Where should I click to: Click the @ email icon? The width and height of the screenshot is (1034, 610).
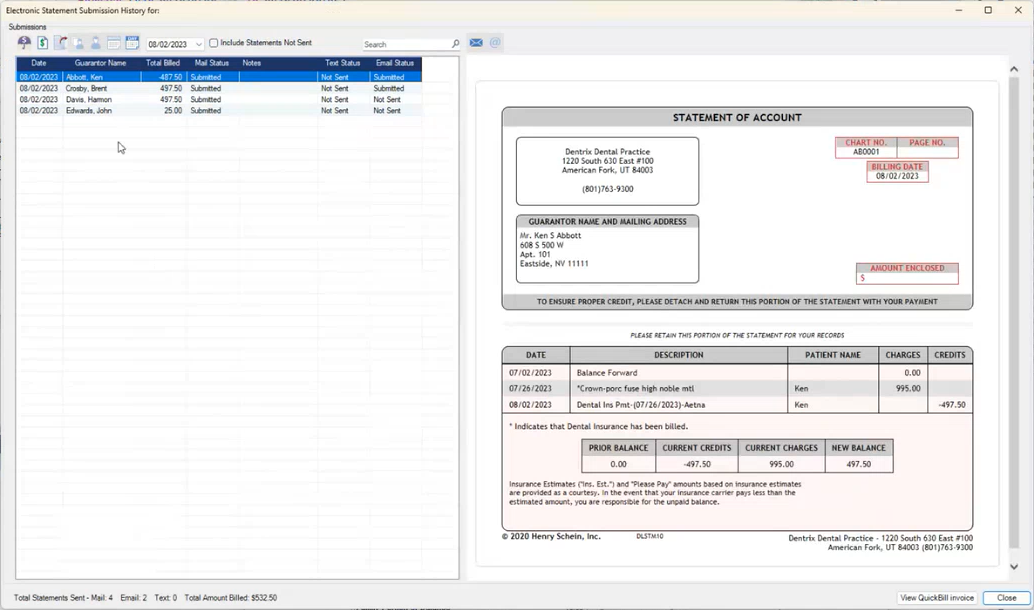495,43
